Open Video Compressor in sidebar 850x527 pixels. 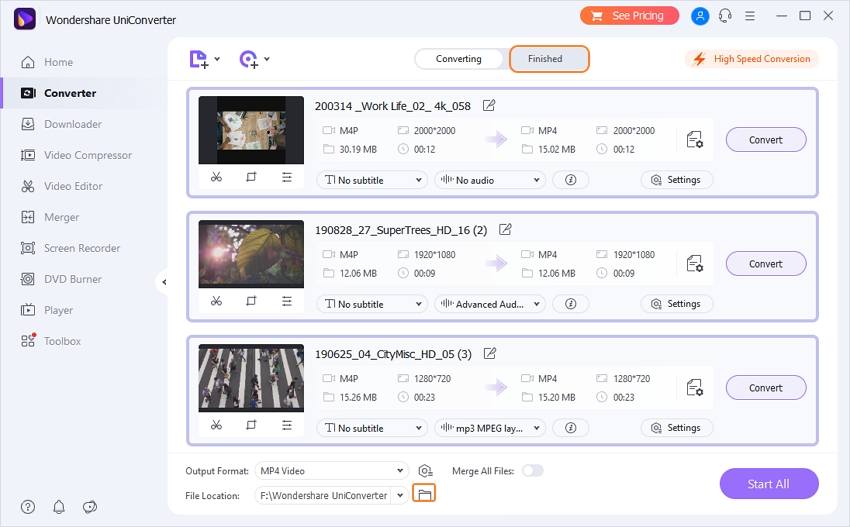point(76,155)
